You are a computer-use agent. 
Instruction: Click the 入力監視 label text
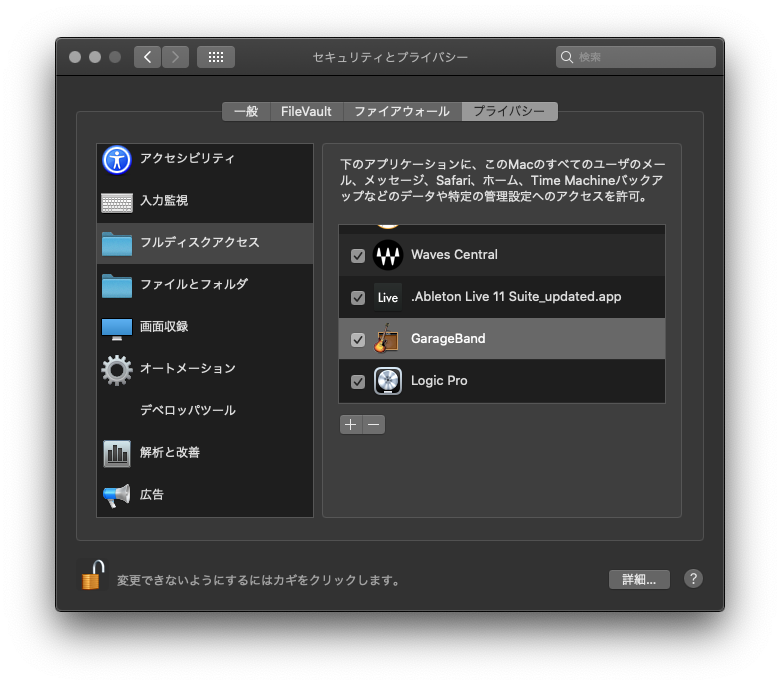point(164,200)
